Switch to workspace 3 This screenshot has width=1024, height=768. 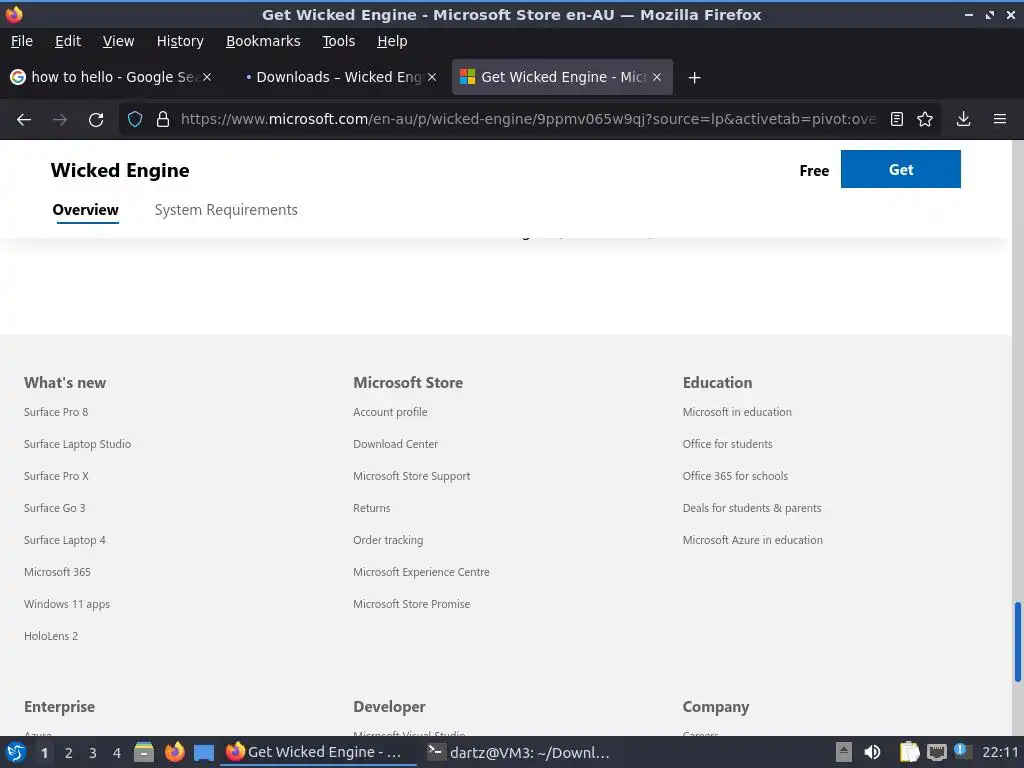click(x=93, y=753)
